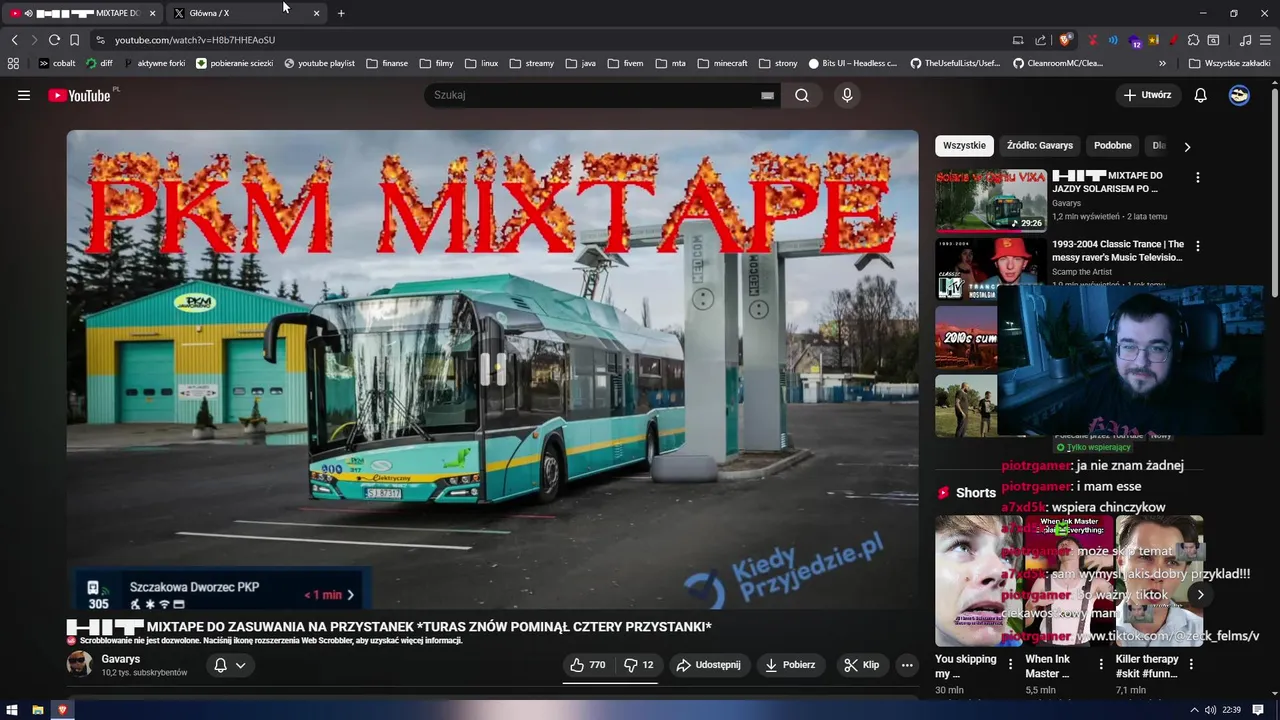Open media control music note icon

point(1245,40)
